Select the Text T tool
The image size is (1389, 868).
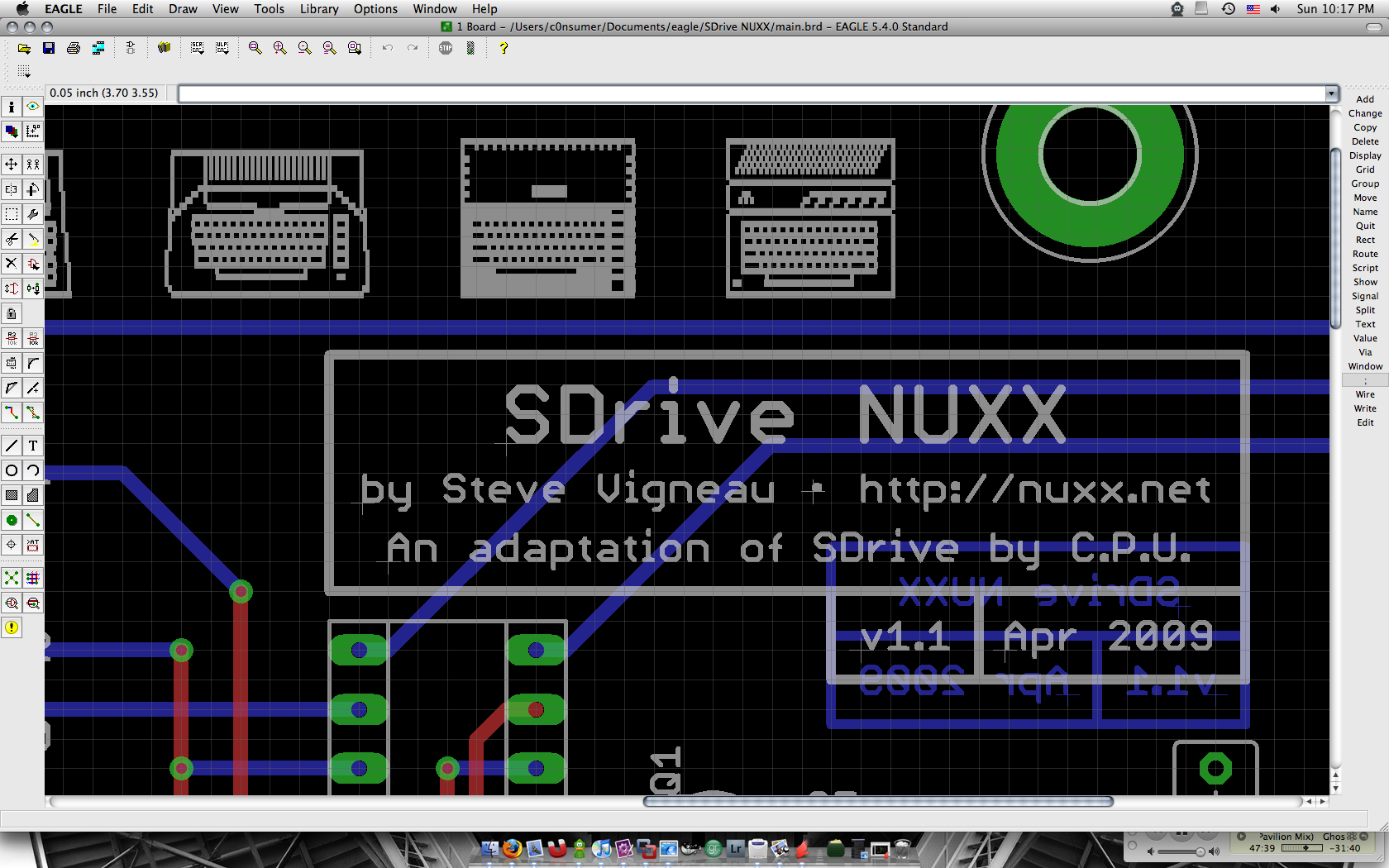point(33,446)
